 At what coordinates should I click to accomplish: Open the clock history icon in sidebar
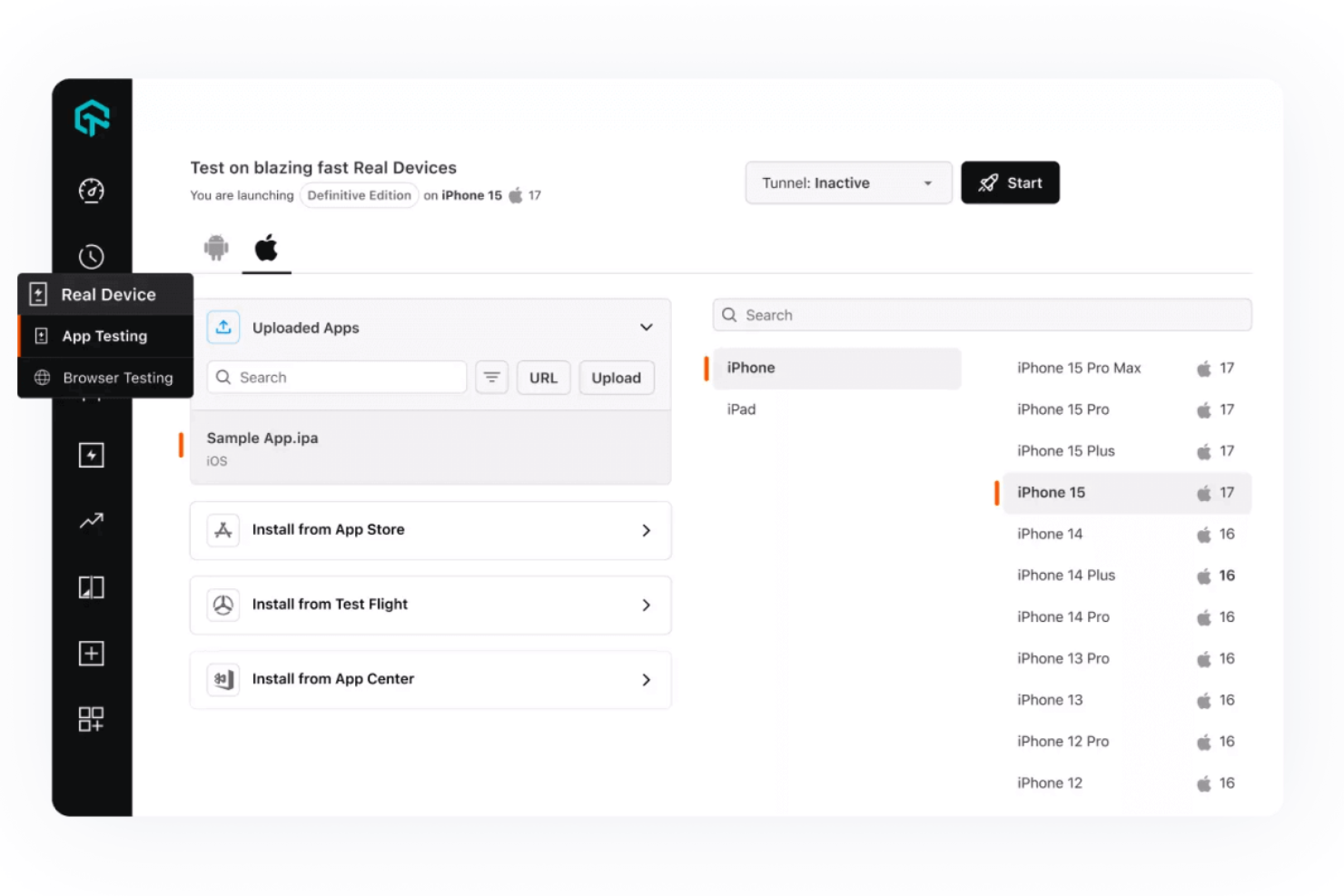[x=92, y=257]
